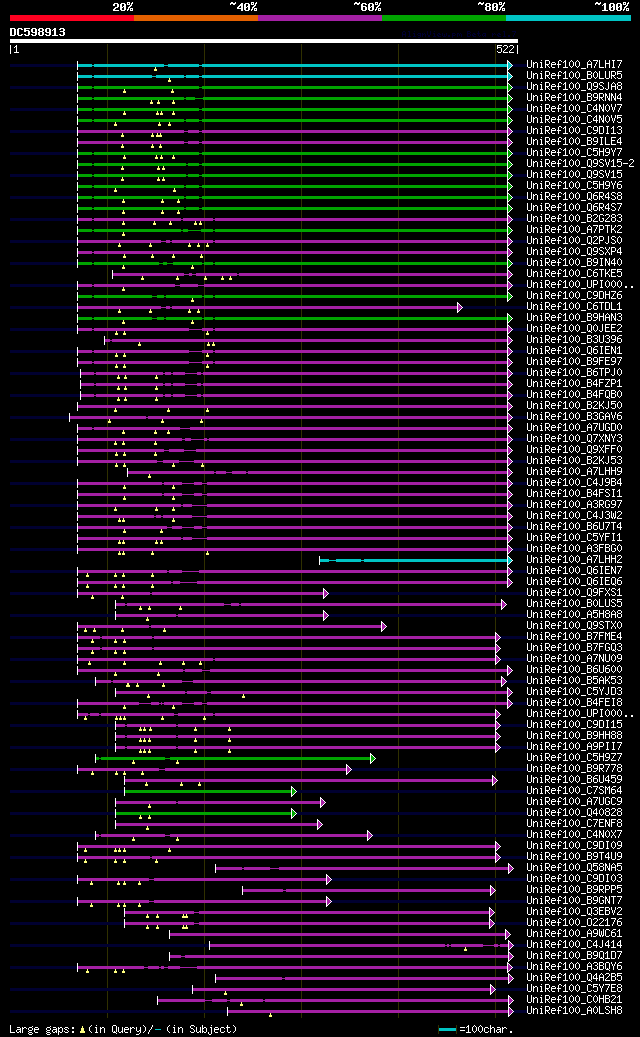Click the arrowhead ending the C5Y7E8 alignment
Image resolution: width=640 pixels, height=1037 pixels.
(493, 990)
